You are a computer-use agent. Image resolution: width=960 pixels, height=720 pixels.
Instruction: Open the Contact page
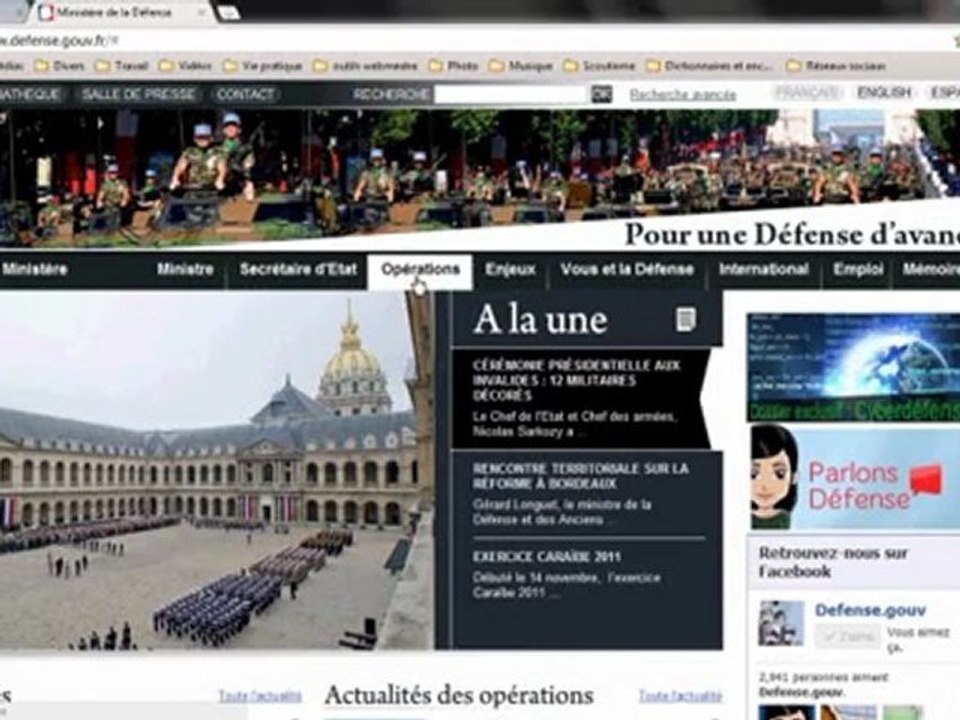pyautogui.click(x=245, y=94)
